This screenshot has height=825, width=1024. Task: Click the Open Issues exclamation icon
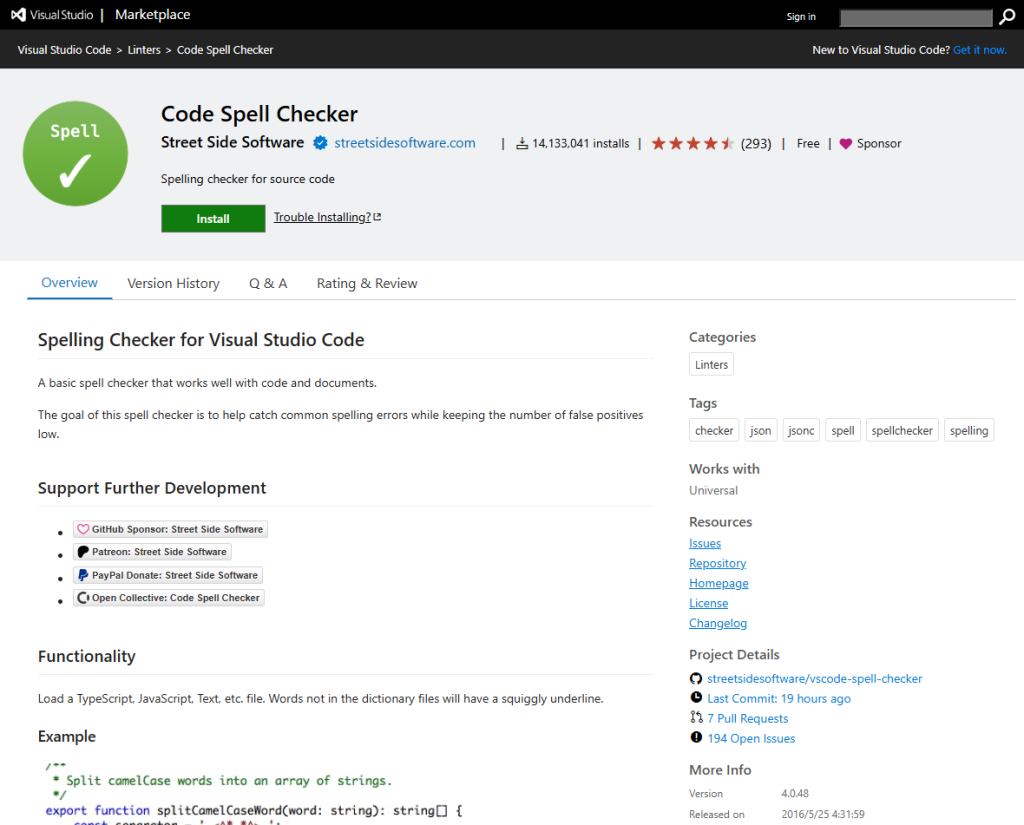[696, 737]
